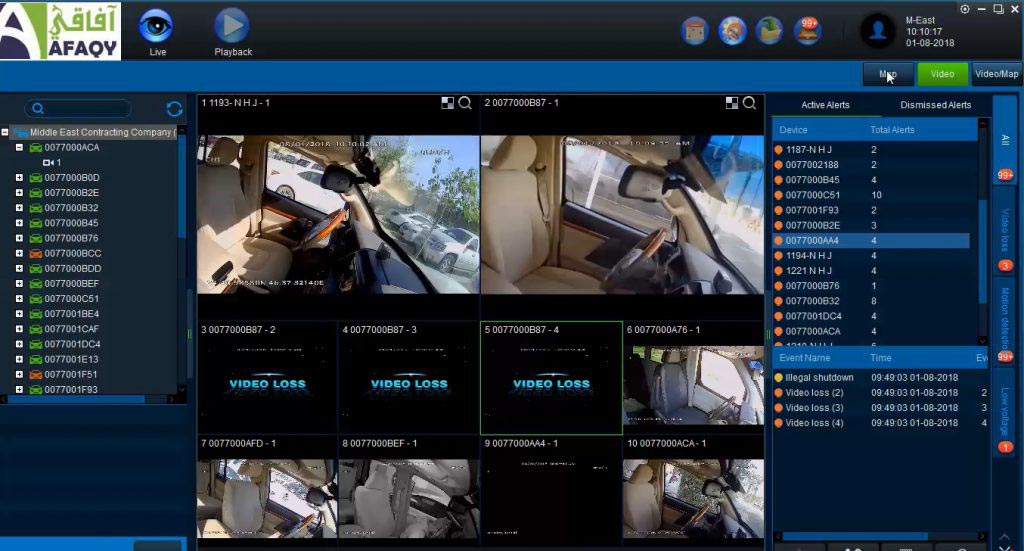
Task: Select the Video loss side tab
Action: (x=1005, y=232)
